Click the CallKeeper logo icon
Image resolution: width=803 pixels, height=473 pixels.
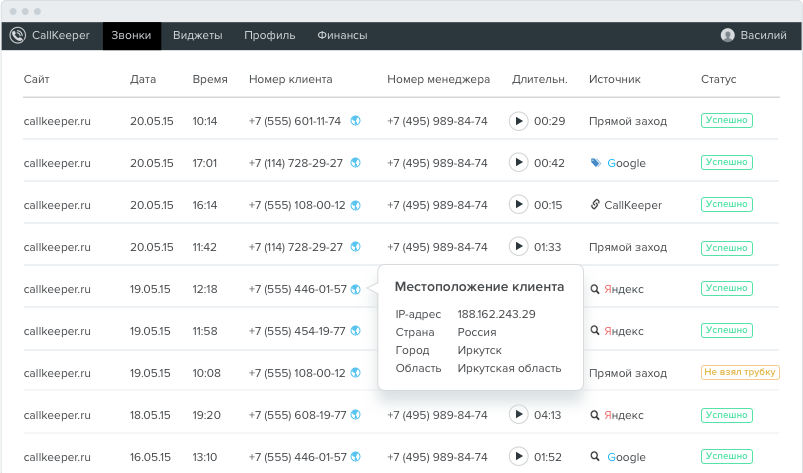click(x=17, y=35)
